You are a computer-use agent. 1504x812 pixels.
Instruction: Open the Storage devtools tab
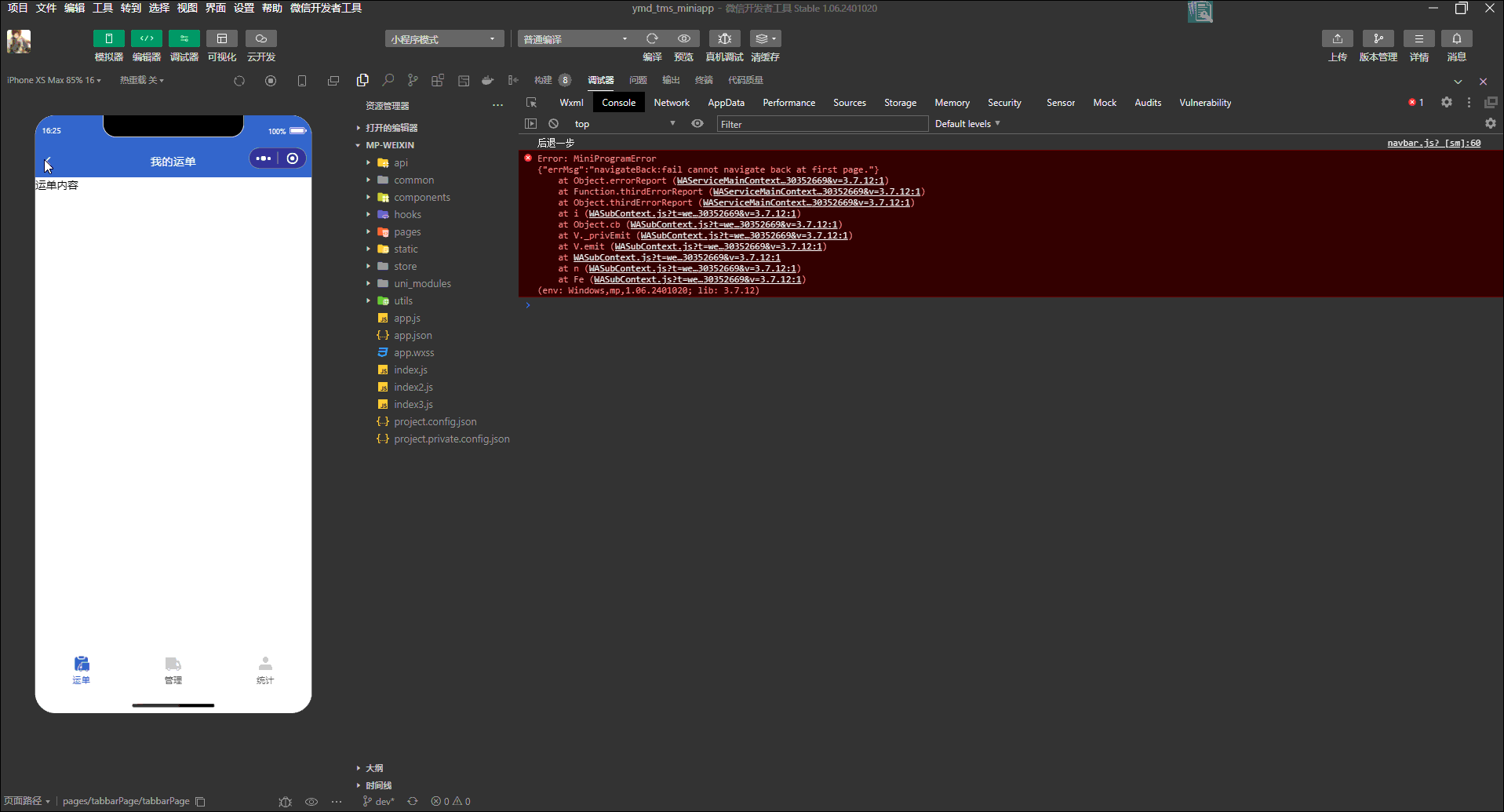point(900,103)
